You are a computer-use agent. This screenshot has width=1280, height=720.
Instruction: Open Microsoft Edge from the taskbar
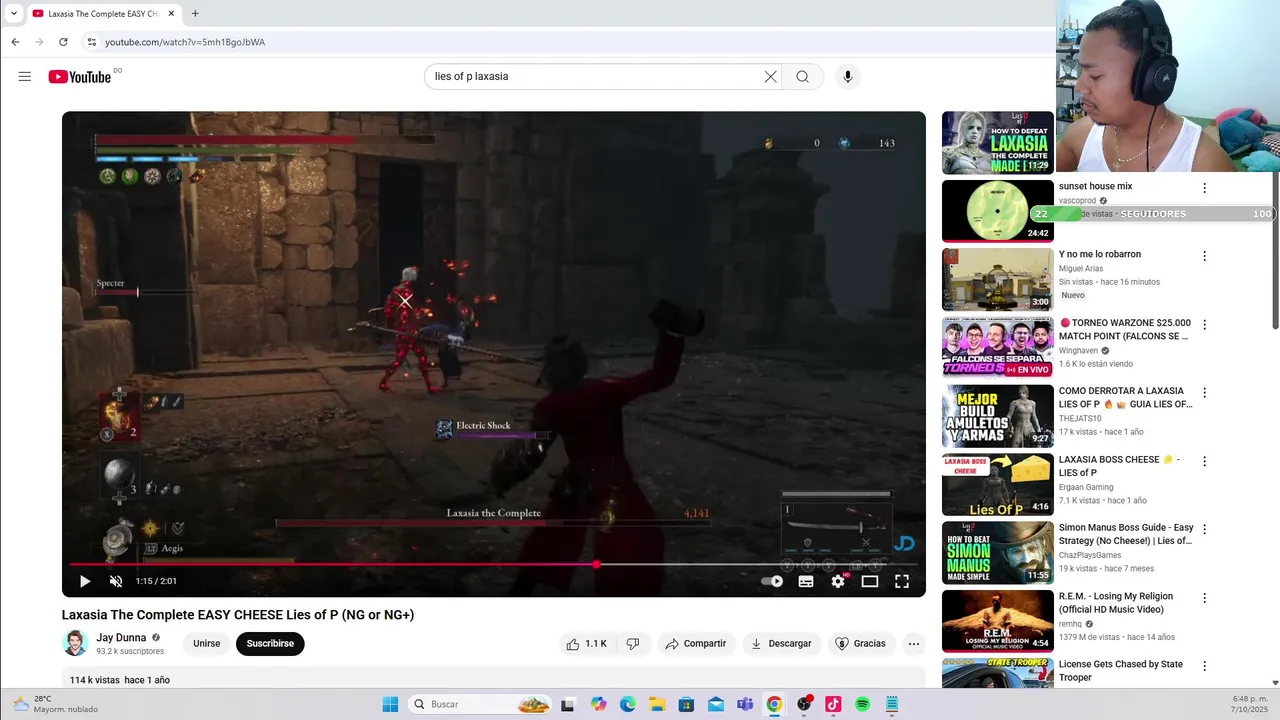pyautogui.click(x=627, y=704)
